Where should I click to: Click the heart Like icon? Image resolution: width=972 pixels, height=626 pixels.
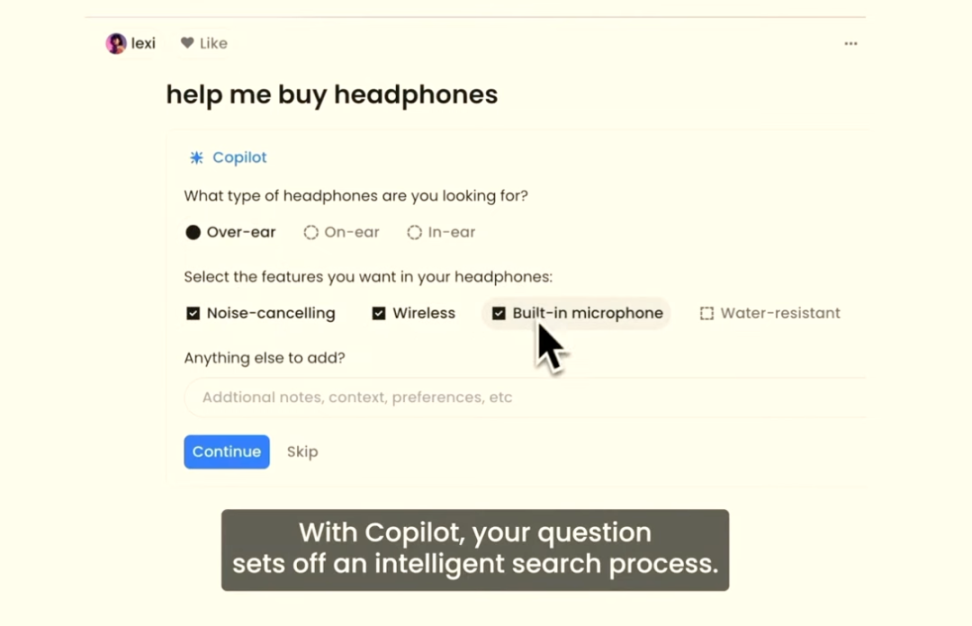coord(187,43)
